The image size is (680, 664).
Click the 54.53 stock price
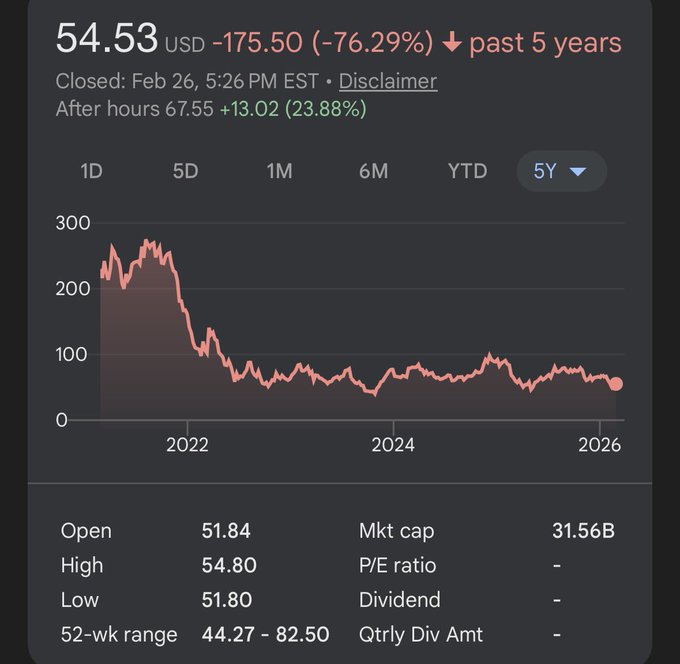coord(106,39)
